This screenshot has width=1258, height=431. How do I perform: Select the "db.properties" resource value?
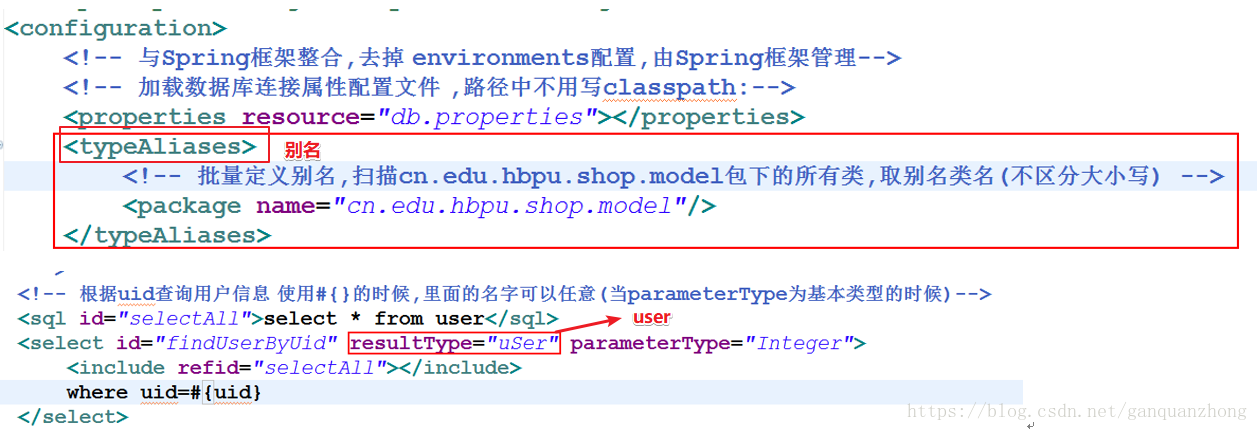488,118
